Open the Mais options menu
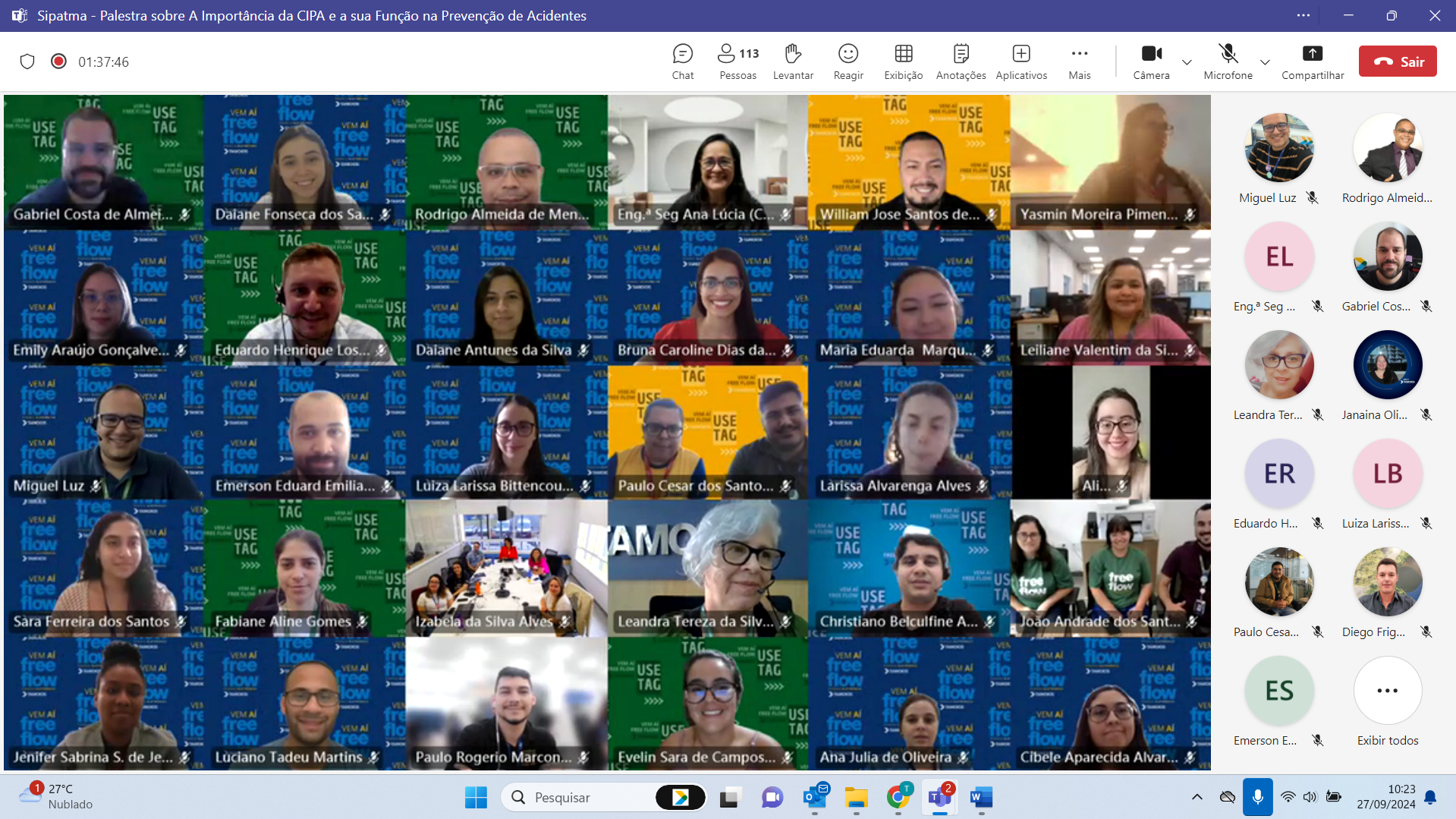The image size is (1456, 819). pyautogui.click(x=1079, y=61)
